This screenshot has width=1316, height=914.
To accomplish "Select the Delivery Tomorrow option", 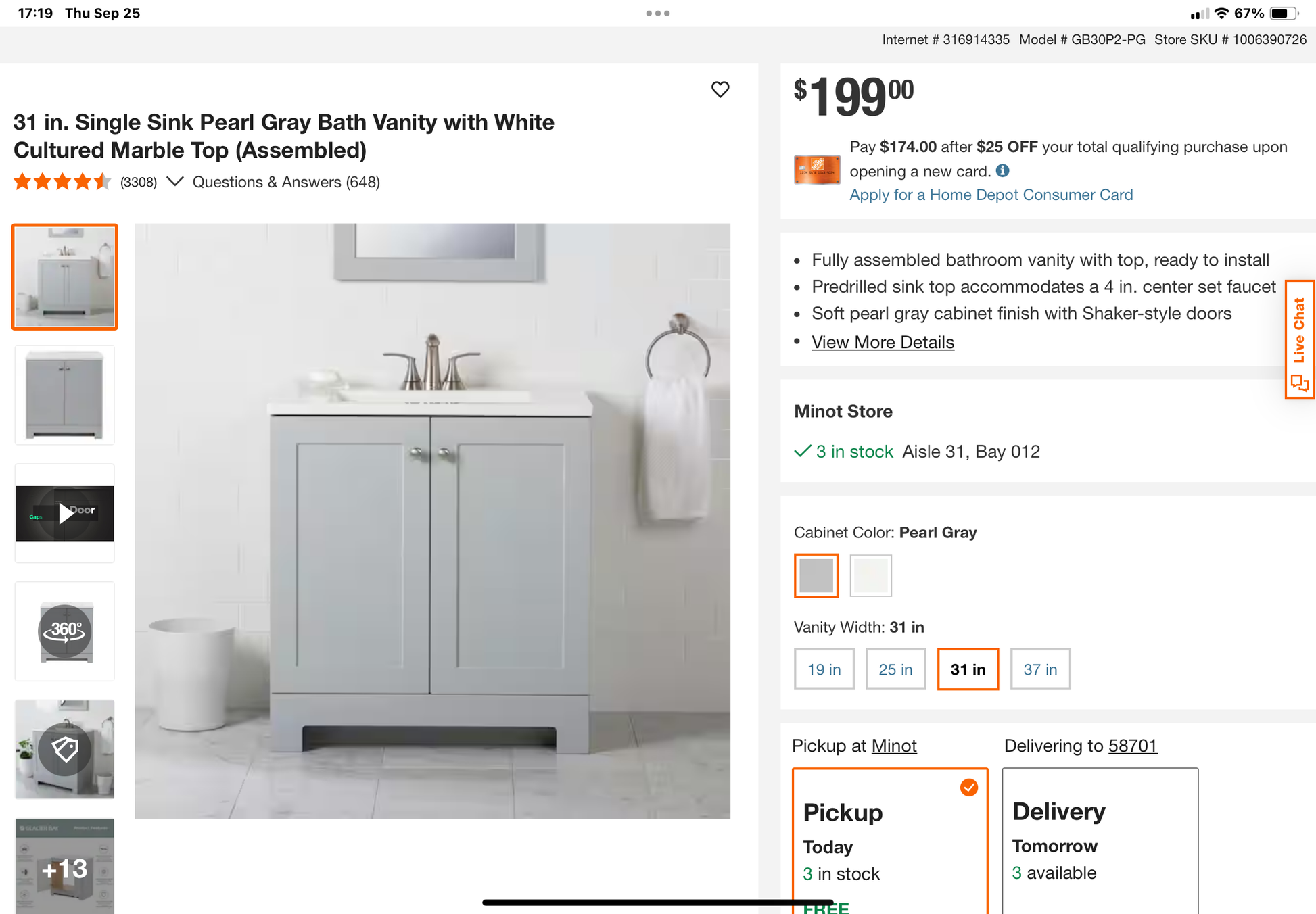I will 1100,841.
